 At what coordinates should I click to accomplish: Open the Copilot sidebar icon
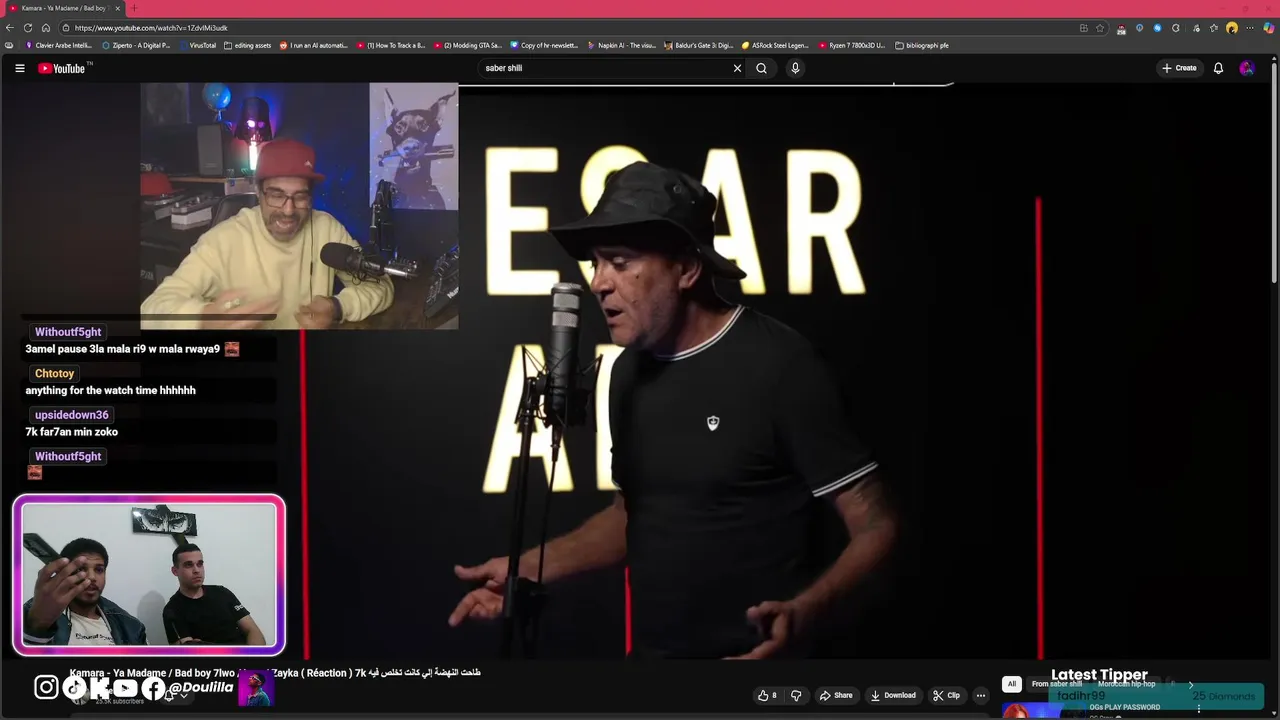click(x=1269, y=28)
